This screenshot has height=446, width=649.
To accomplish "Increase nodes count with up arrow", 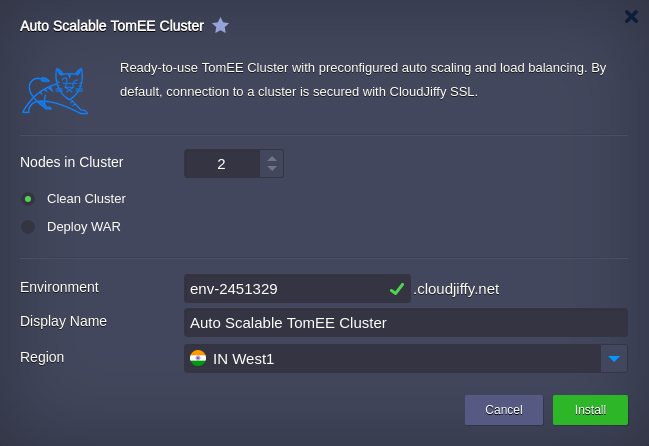I will click(272, 159).
